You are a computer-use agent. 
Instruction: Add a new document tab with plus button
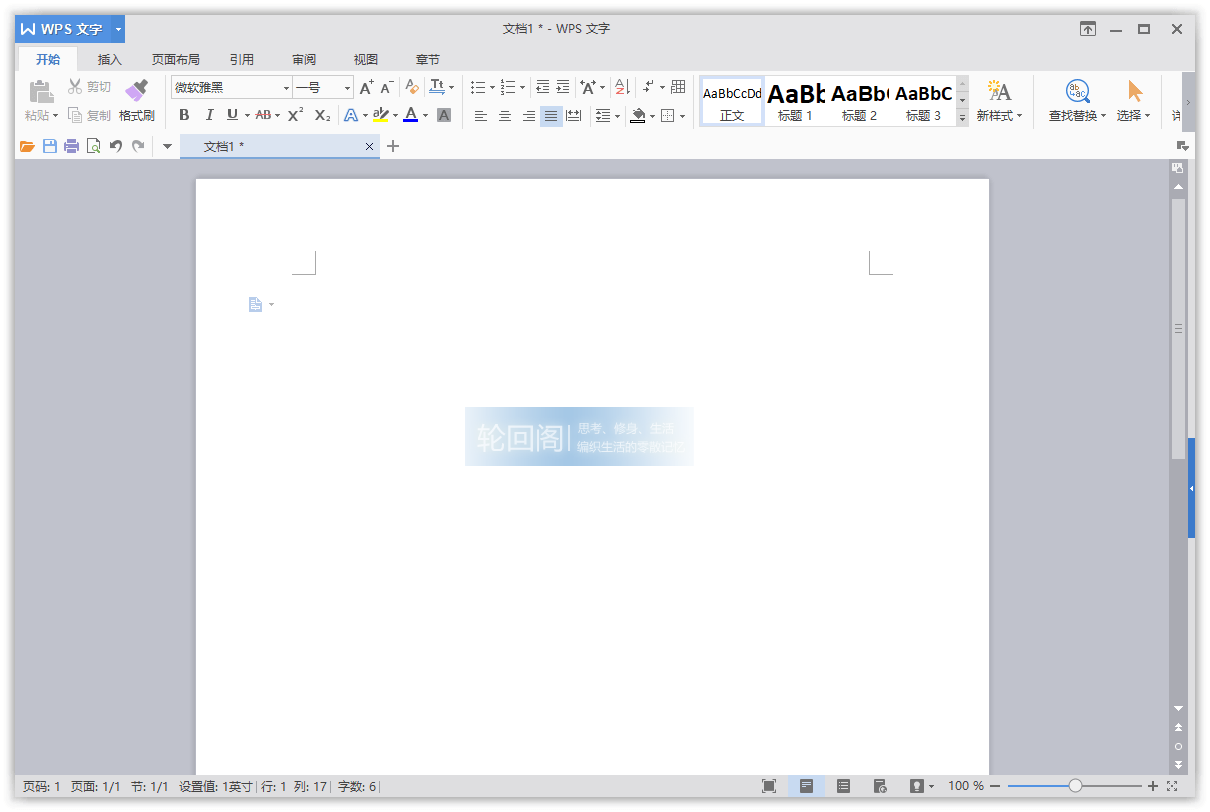coord(393,146)
